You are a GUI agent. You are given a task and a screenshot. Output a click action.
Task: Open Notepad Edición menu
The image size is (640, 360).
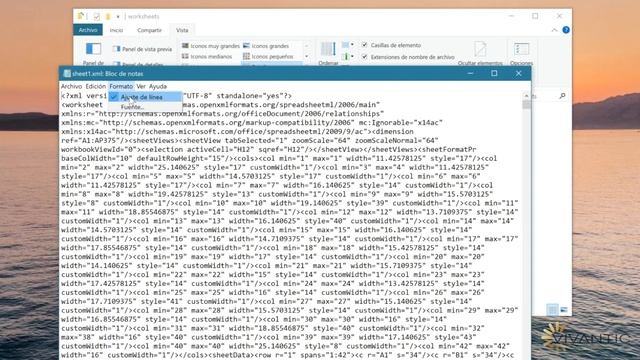coord(96,86)
